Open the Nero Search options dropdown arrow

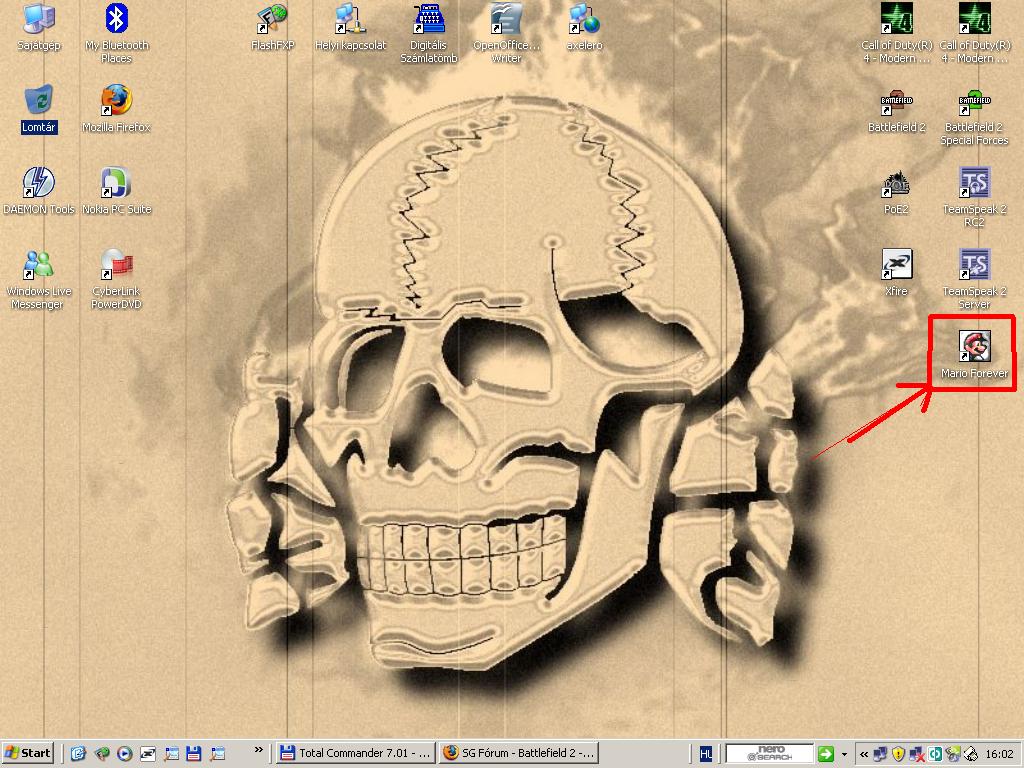point(845,754)
